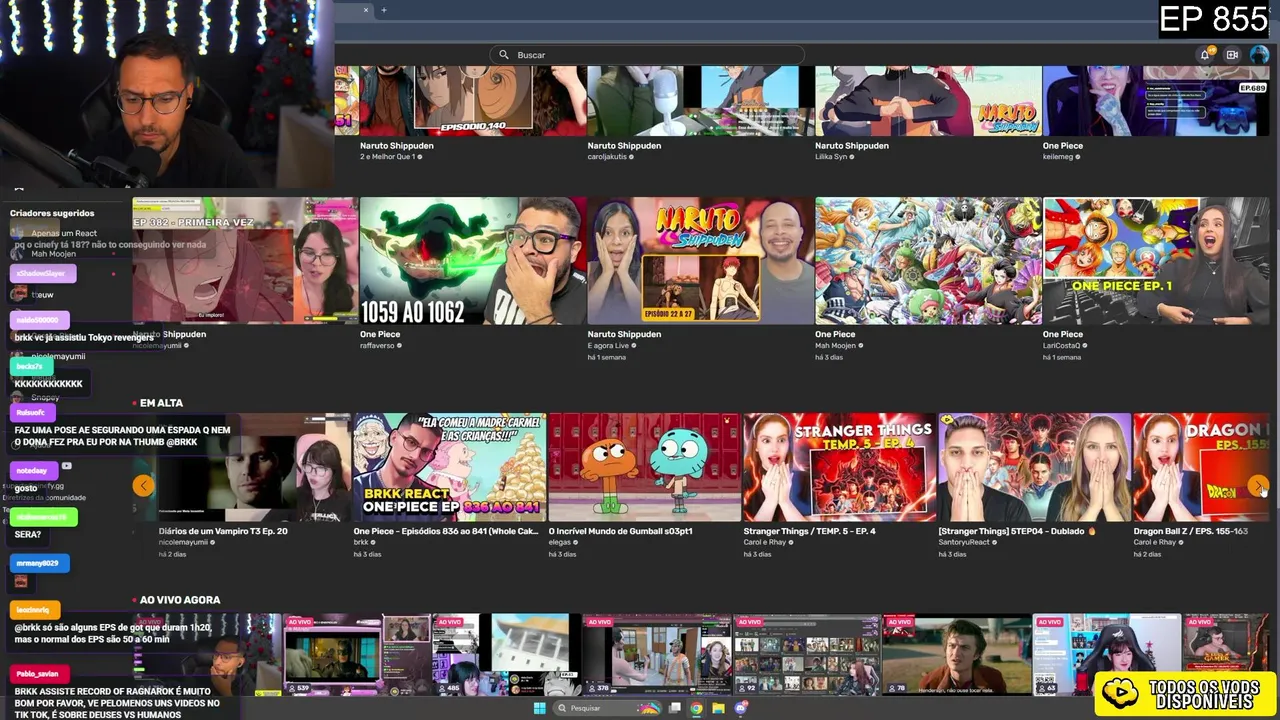Visit the Lilika Syn channel link
This screenshot has width=1280, height=720.
pos(831,157)
